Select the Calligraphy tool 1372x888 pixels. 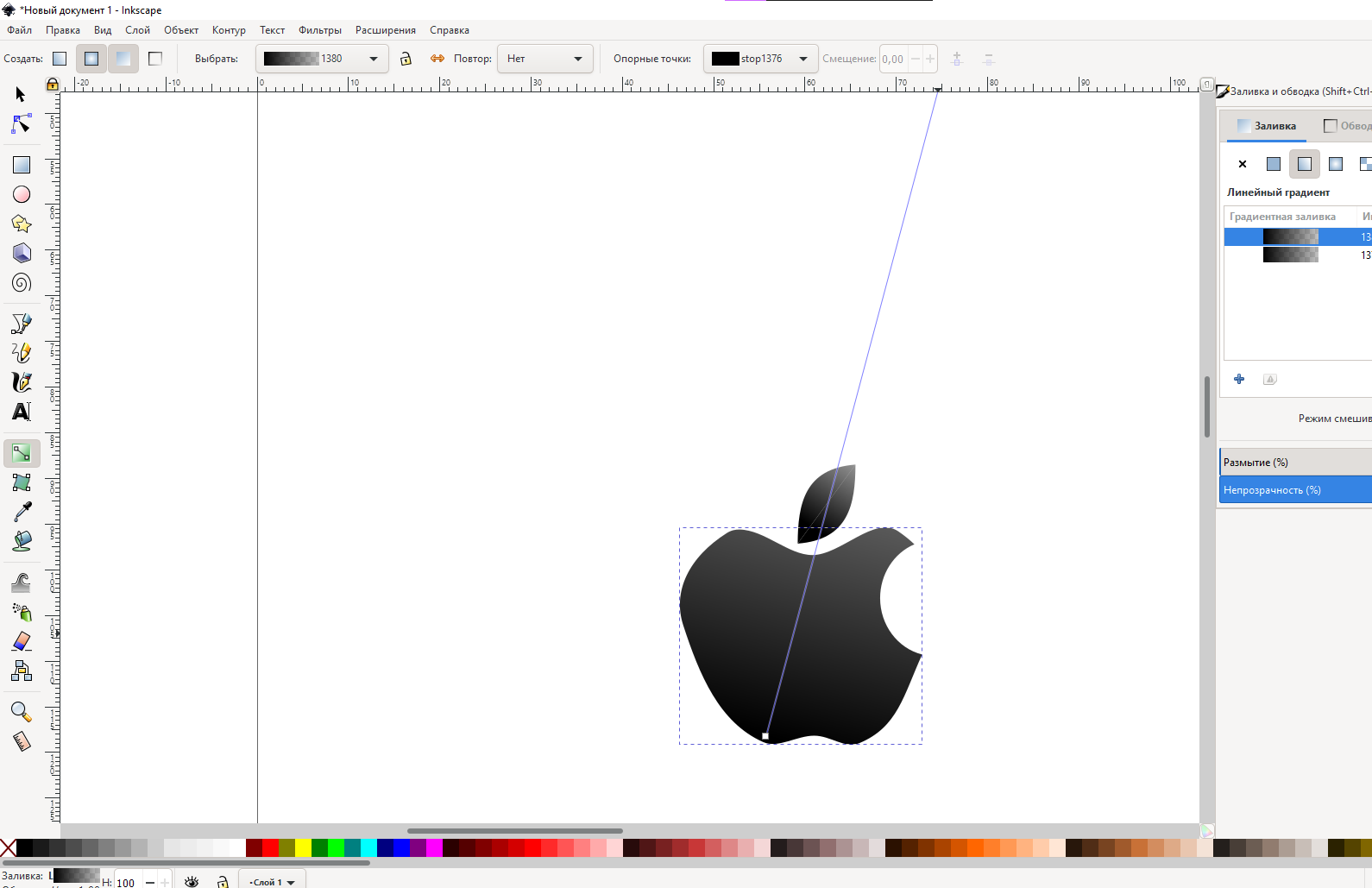tap(21, 382)
